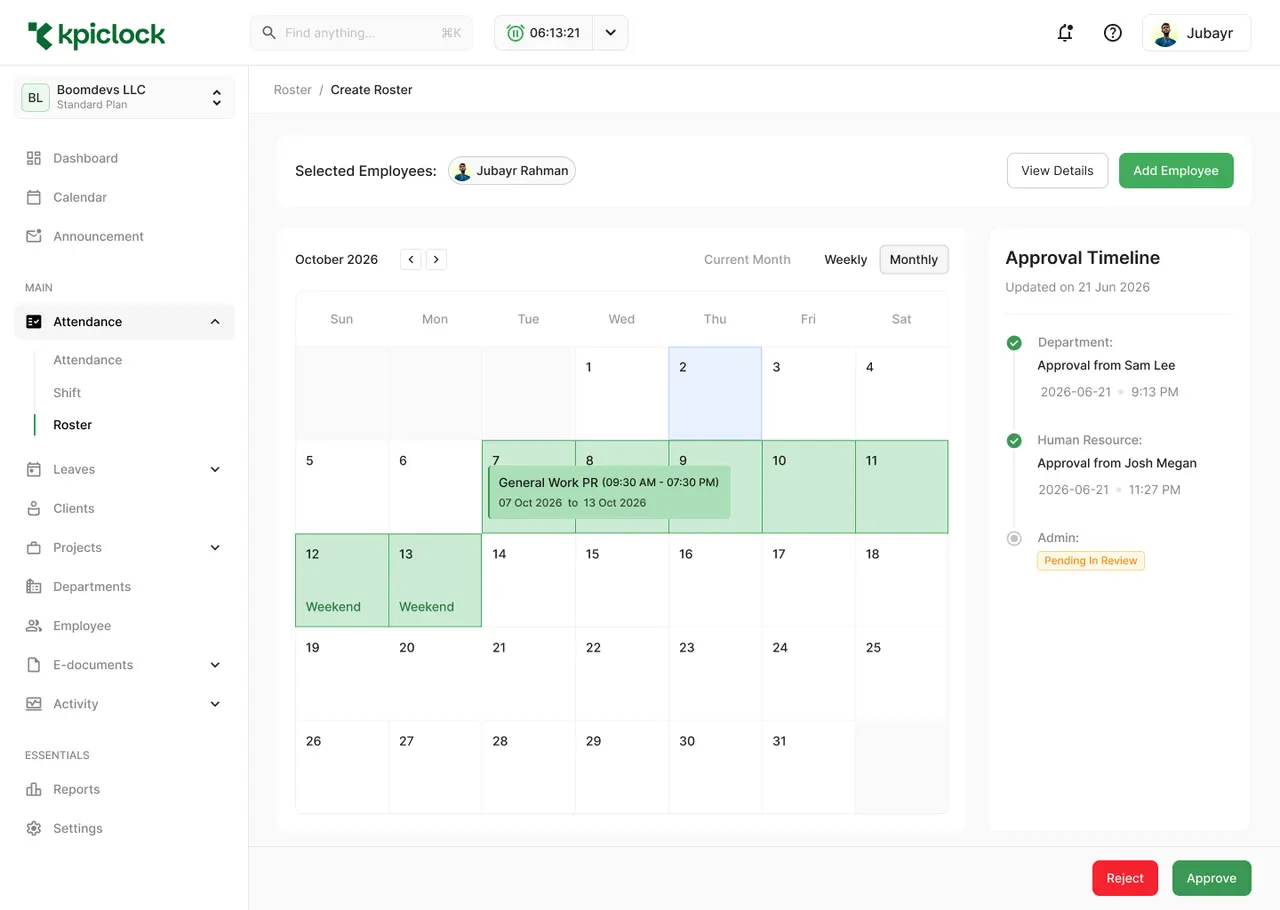Click the Jubayr Rahman employee chip
The image size is (1280, 910).
tap(512, 171)
